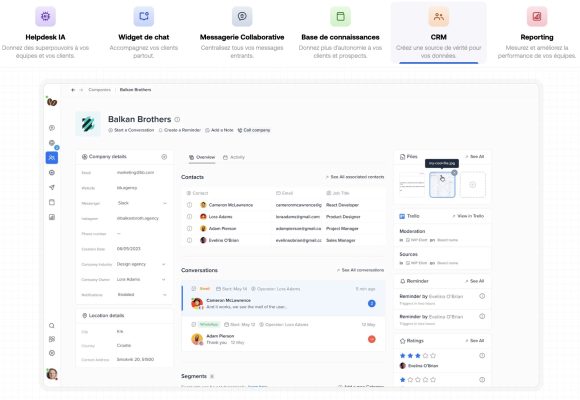Click Start a Conversation
The image size is (580, 400).
pyautogui.click(x=131, y=130)
